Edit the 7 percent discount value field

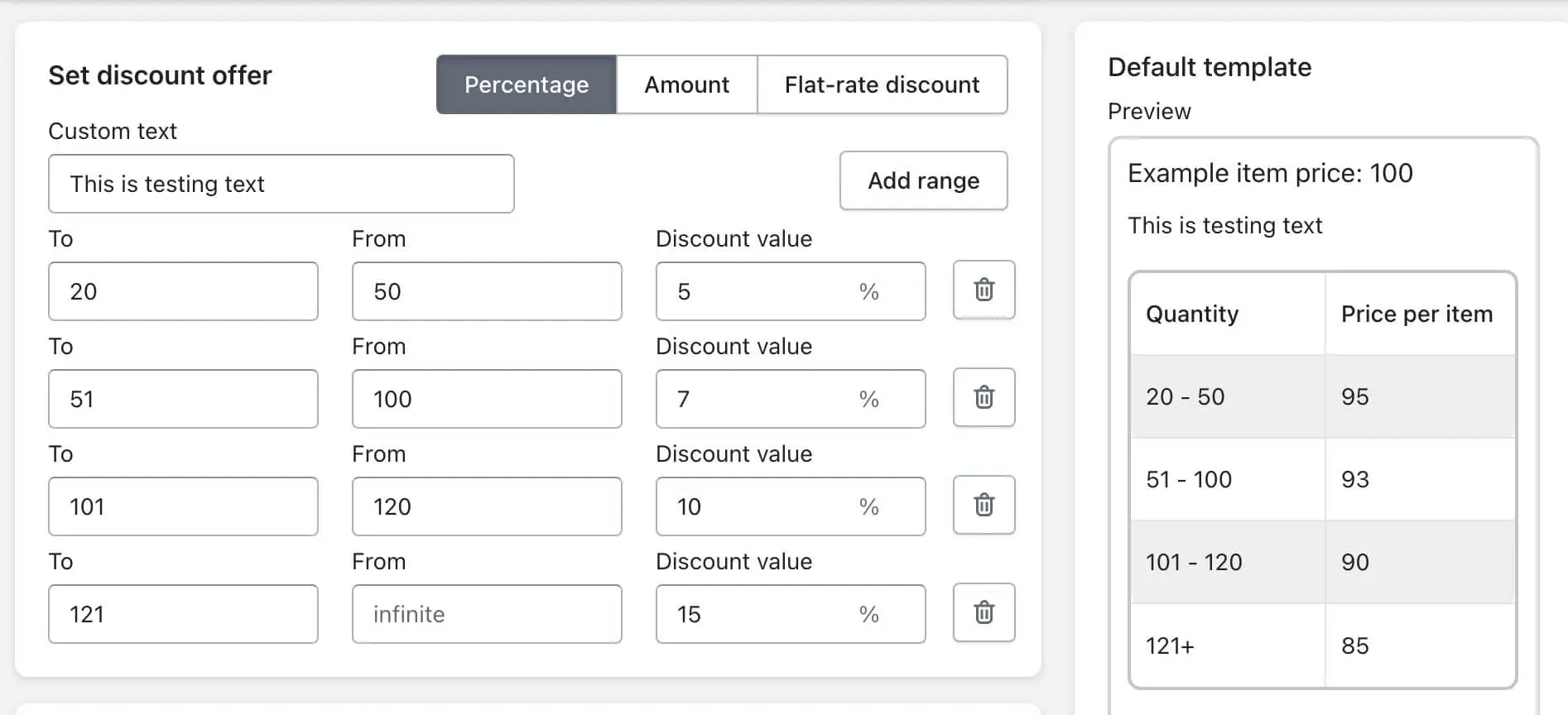click(791, 399)
